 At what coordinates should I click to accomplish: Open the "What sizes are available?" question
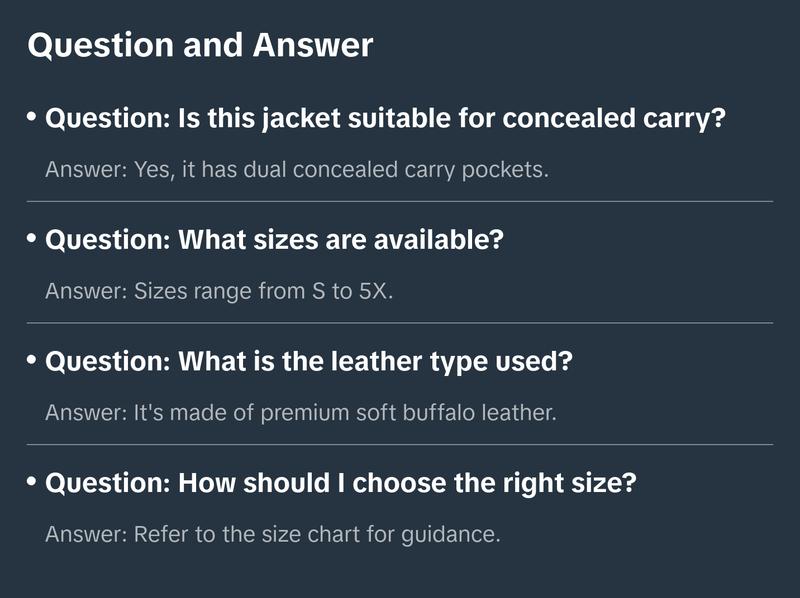(274, 241)
